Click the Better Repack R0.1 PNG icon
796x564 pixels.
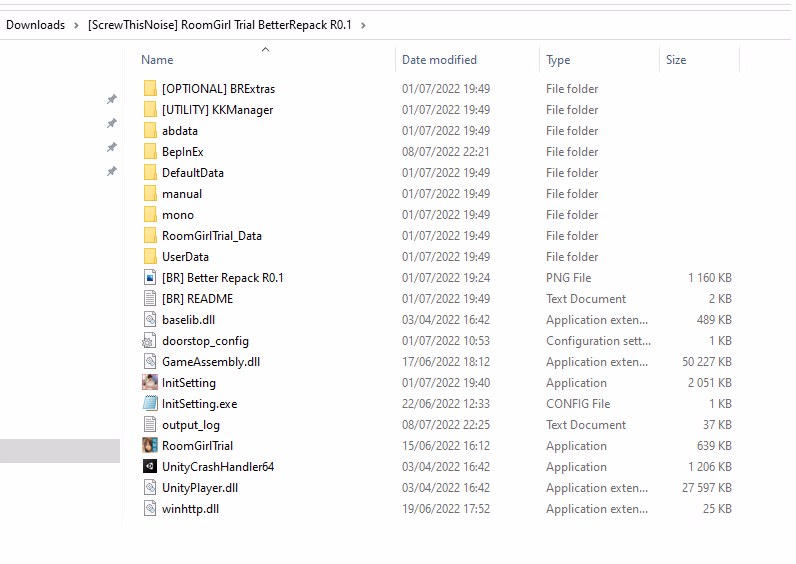pyautogui.click(x=150, y=278)
